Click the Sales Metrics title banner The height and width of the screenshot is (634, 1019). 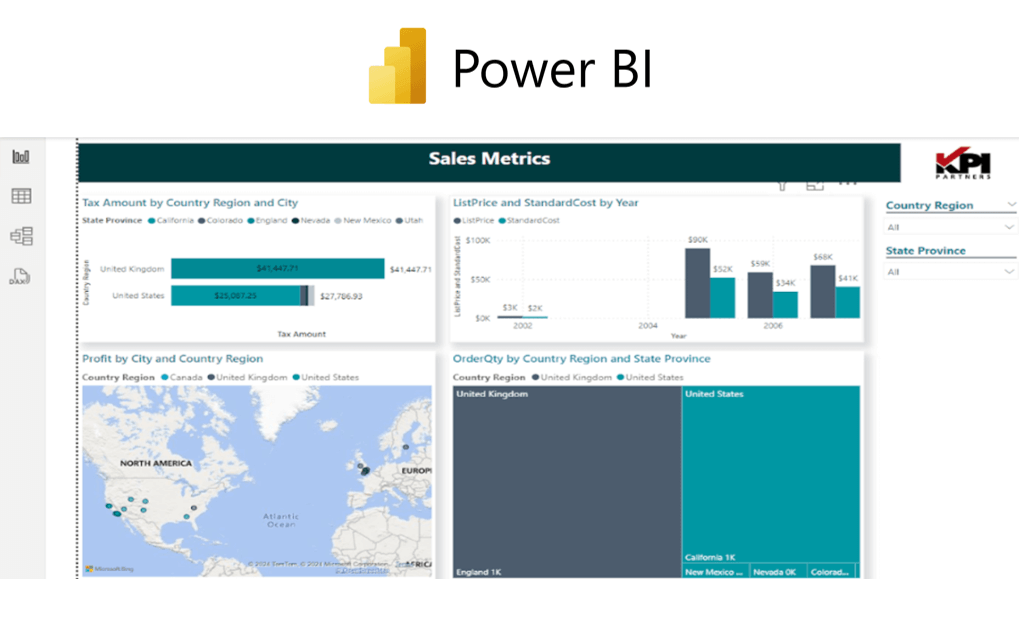pos(489,160)
